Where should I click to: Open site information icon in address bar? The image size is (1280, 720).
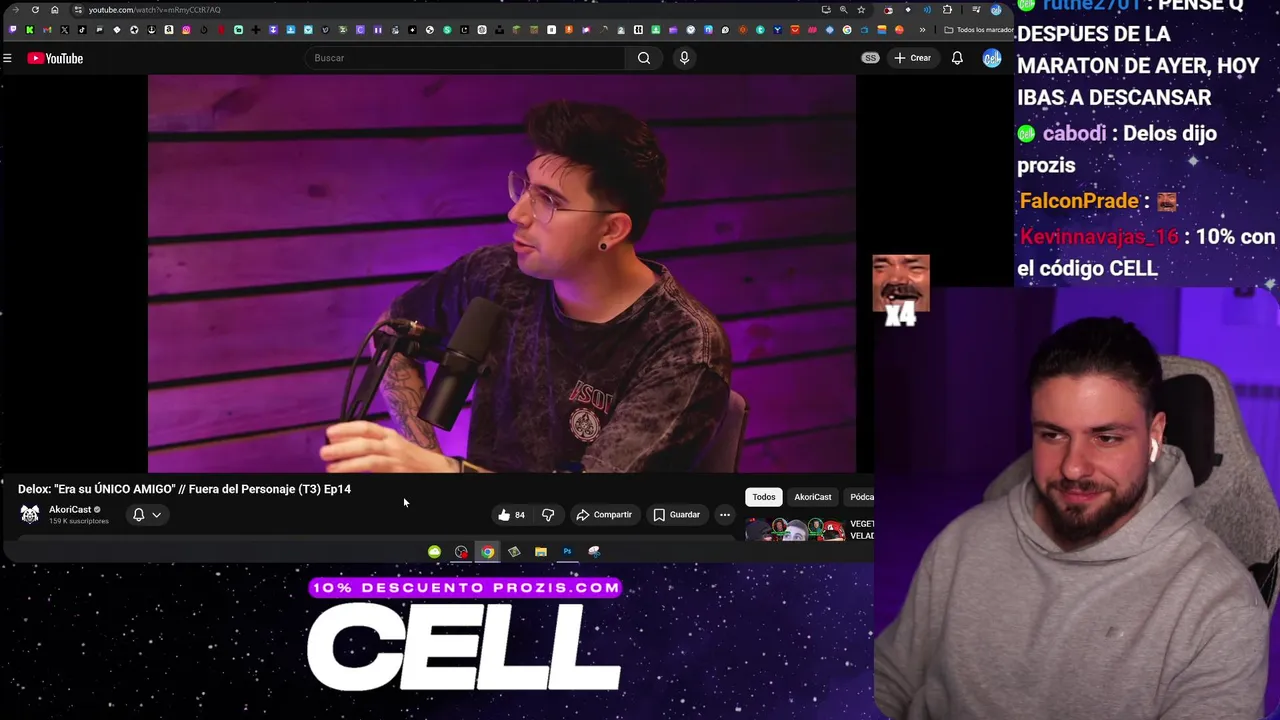click(x=78, y=10)
